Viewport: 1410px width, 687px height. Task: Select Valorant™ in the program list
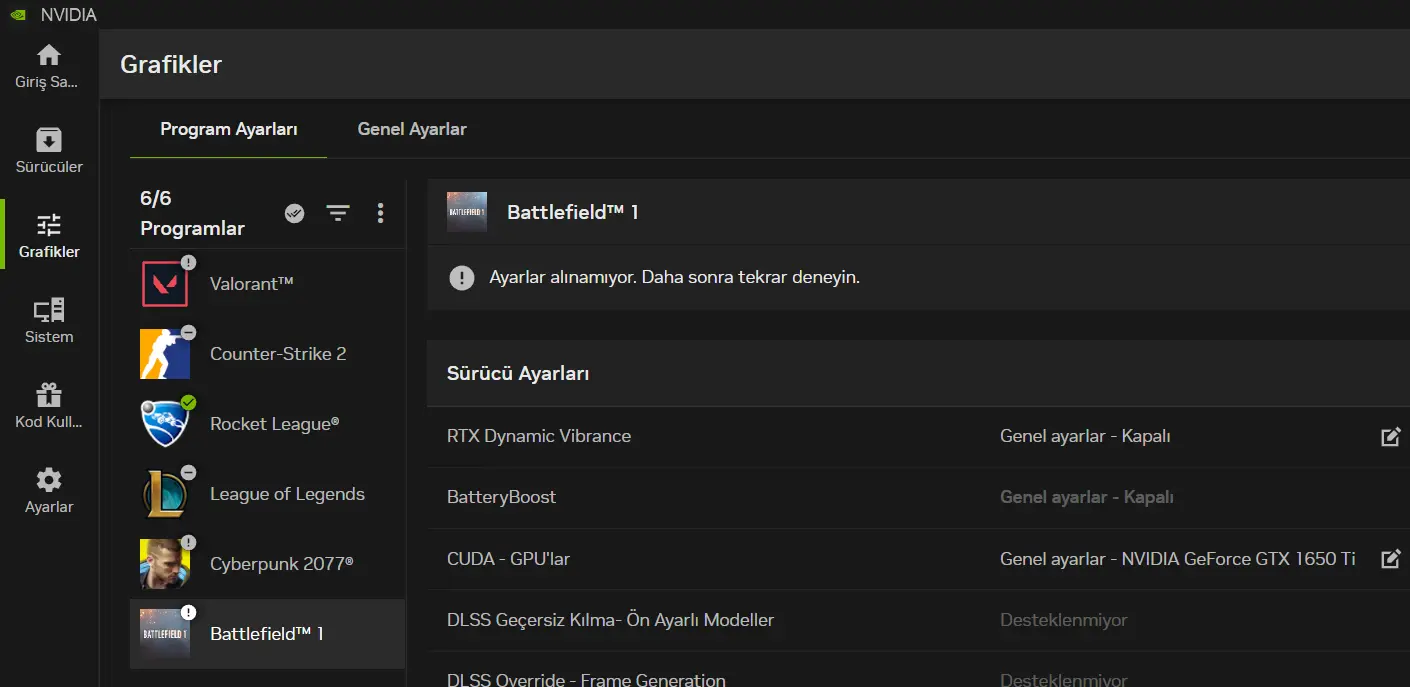[252, 284]
